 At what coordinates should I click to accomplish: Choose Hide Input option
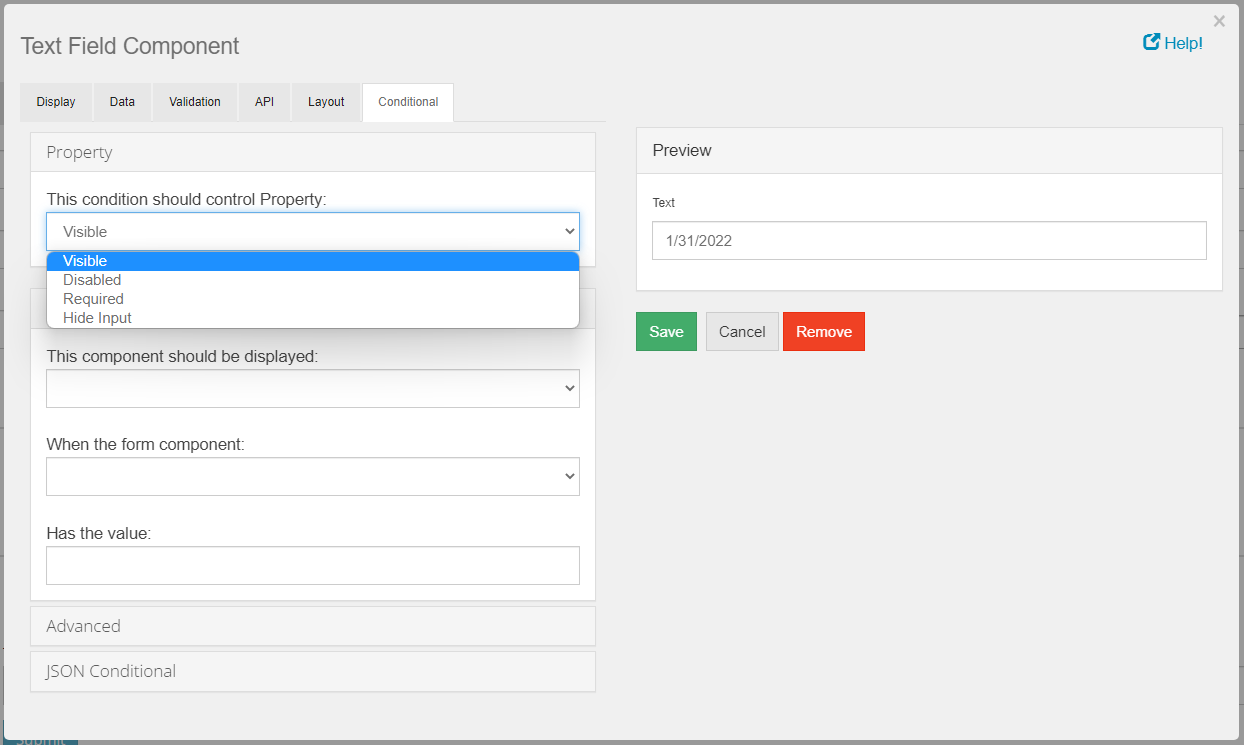coord(97,318)
